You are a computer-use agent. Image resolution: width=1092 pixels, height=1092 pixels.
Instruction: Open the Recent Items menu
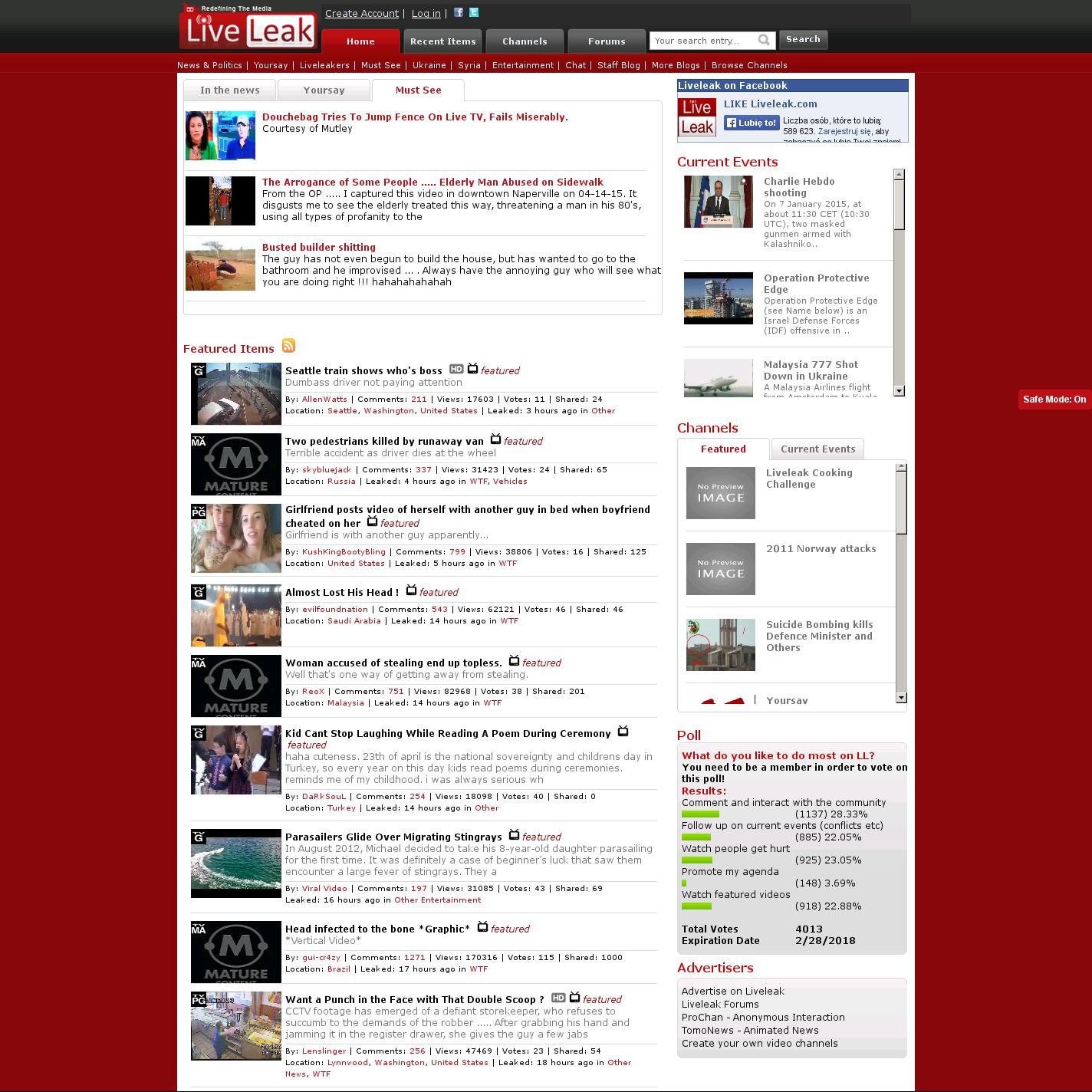(x=442, y=41)
